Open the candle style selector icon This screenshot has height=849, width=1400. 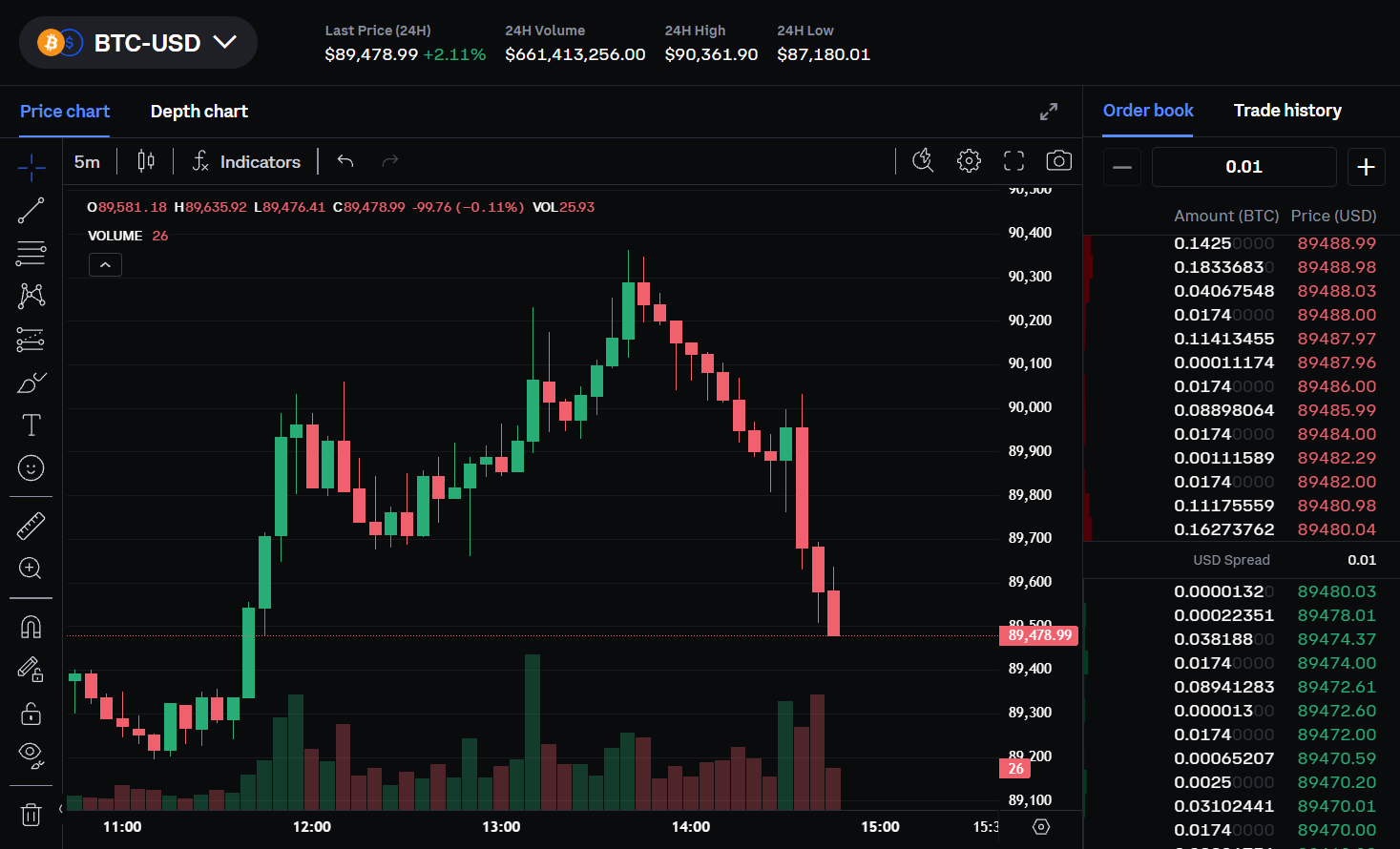[145, 160]
